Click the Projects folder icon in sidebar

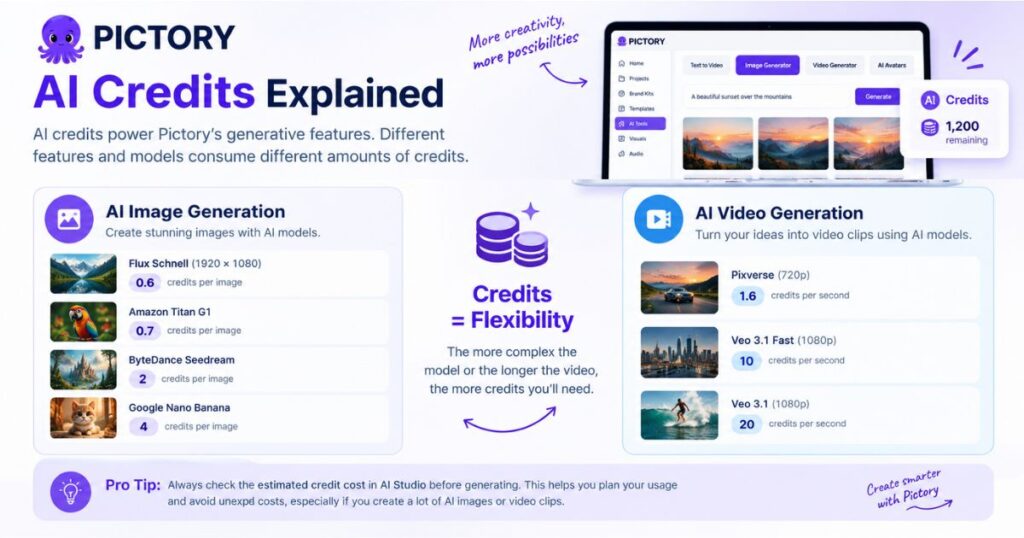(x=622, y=78)
